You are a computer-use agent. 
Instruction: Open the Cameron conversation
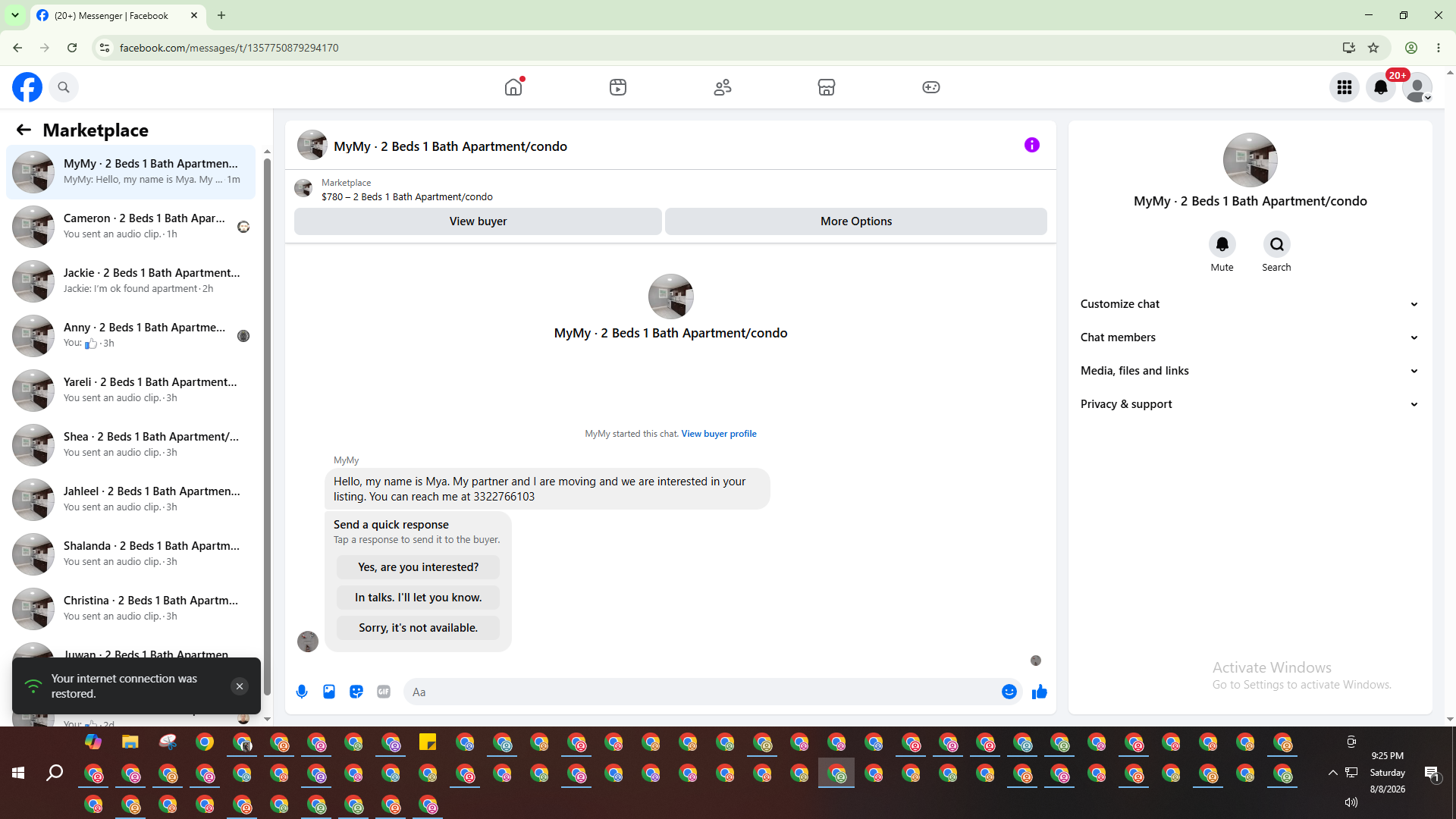(131, 227)
